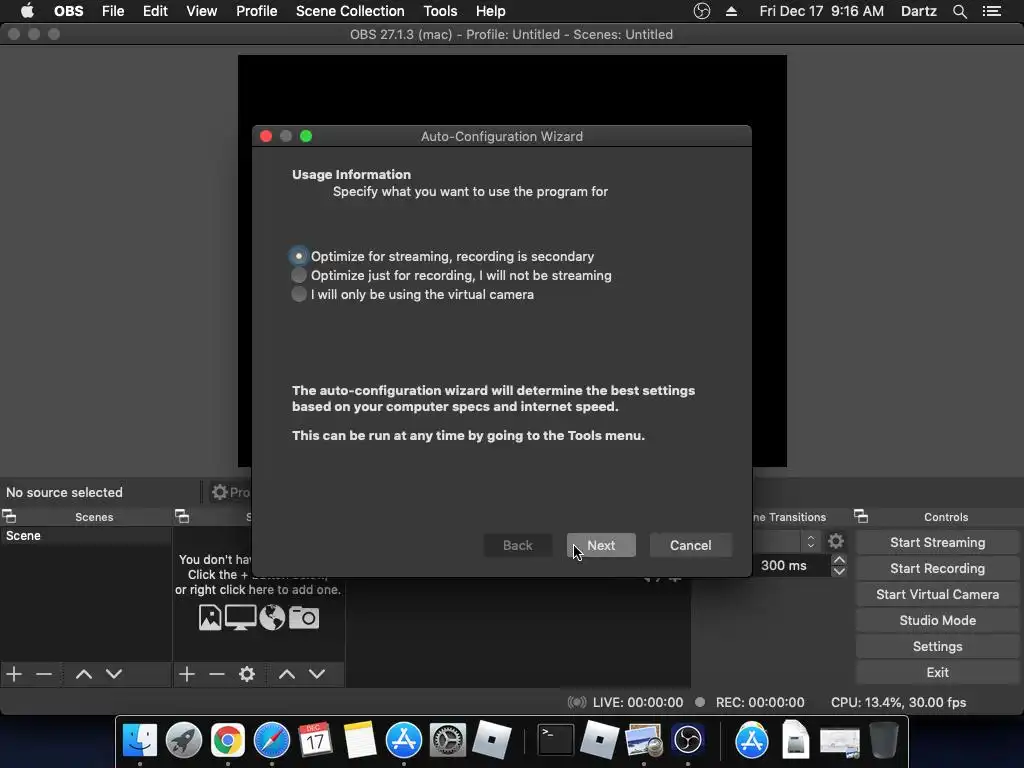Move source down arrow in Sources panel
Screen dimensions: 1024x768
(317, 674)
